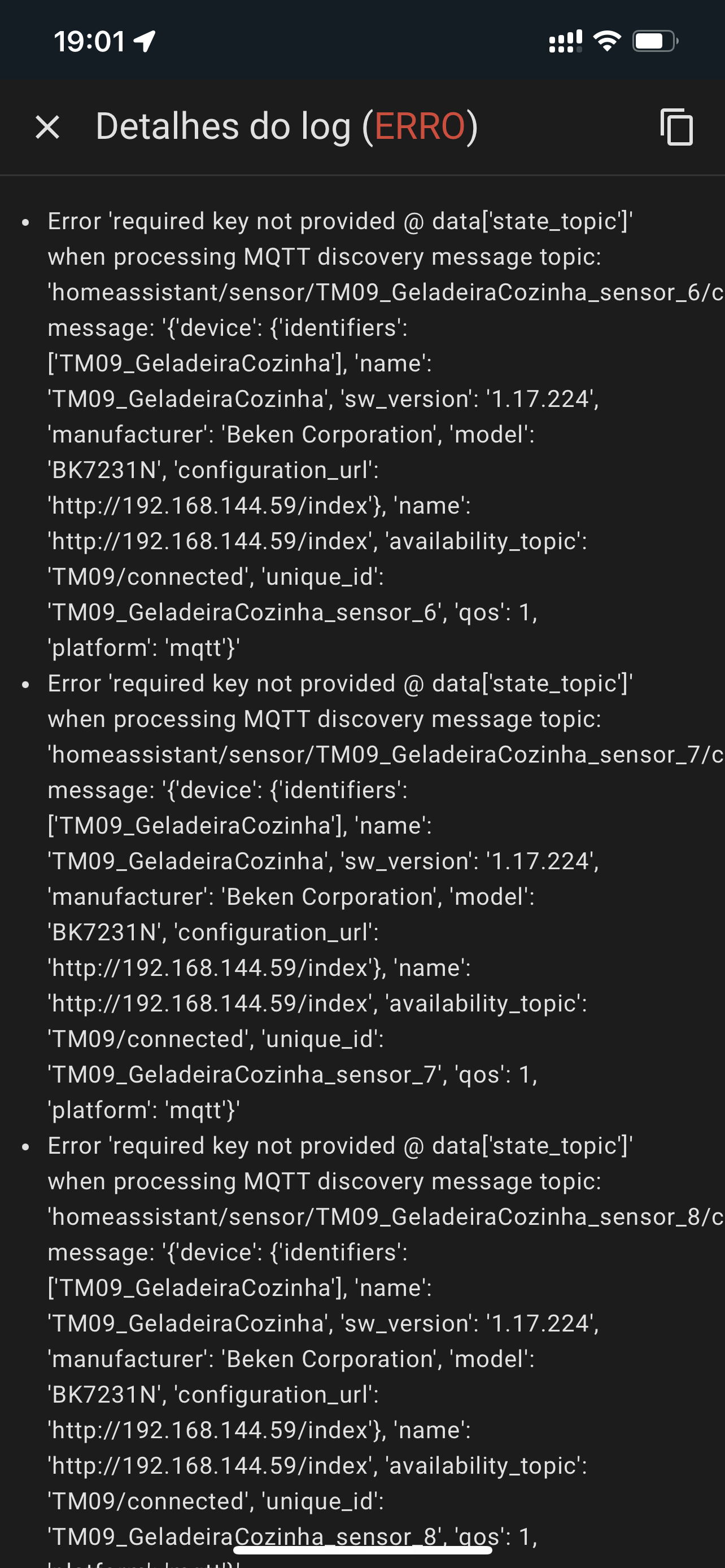Tap the sensor_7 discovery topic path line

pos(386,754)
